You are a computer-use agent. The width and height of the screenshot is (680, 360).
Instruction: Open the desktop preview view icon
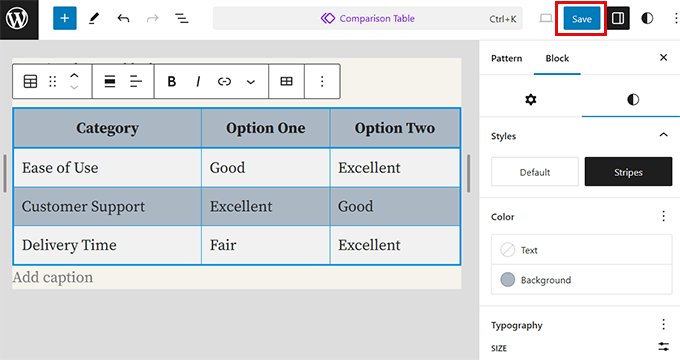click(546, 18)
